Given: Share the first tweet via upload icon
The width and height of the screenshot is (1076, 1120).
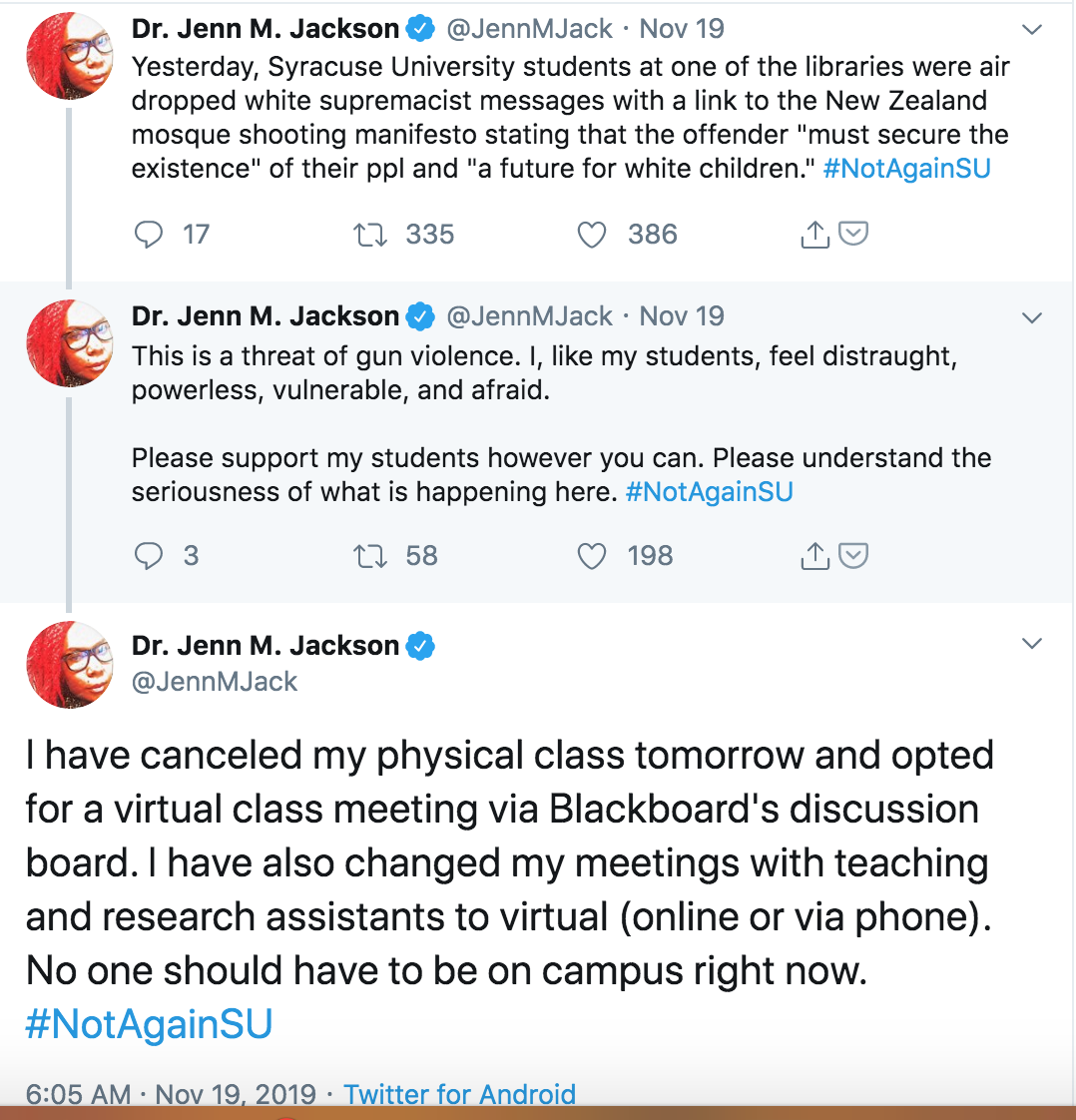Looking at the screenshot, I should click(x=814, y=234).
